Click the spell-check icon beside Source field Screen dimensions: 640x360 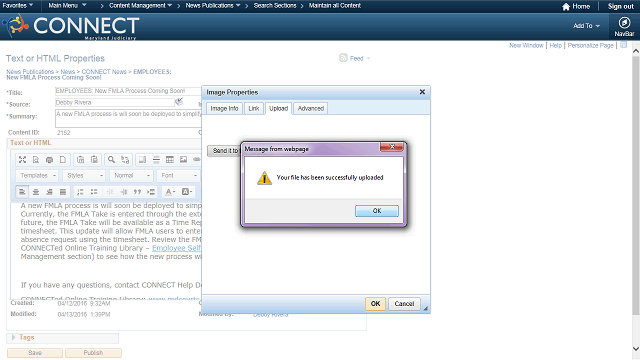[x=179, y=102]
